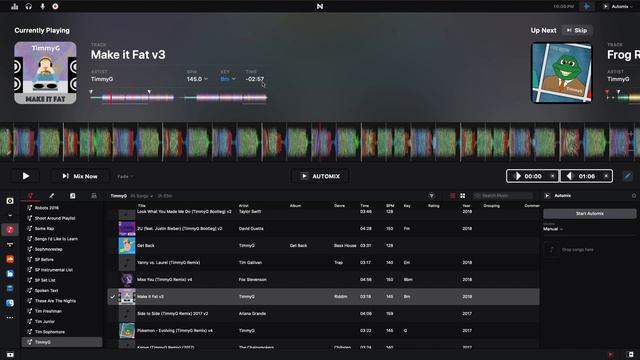Click the blue edit pencil icon
This screenshot has height=360, width=640.
coord(628,176)
